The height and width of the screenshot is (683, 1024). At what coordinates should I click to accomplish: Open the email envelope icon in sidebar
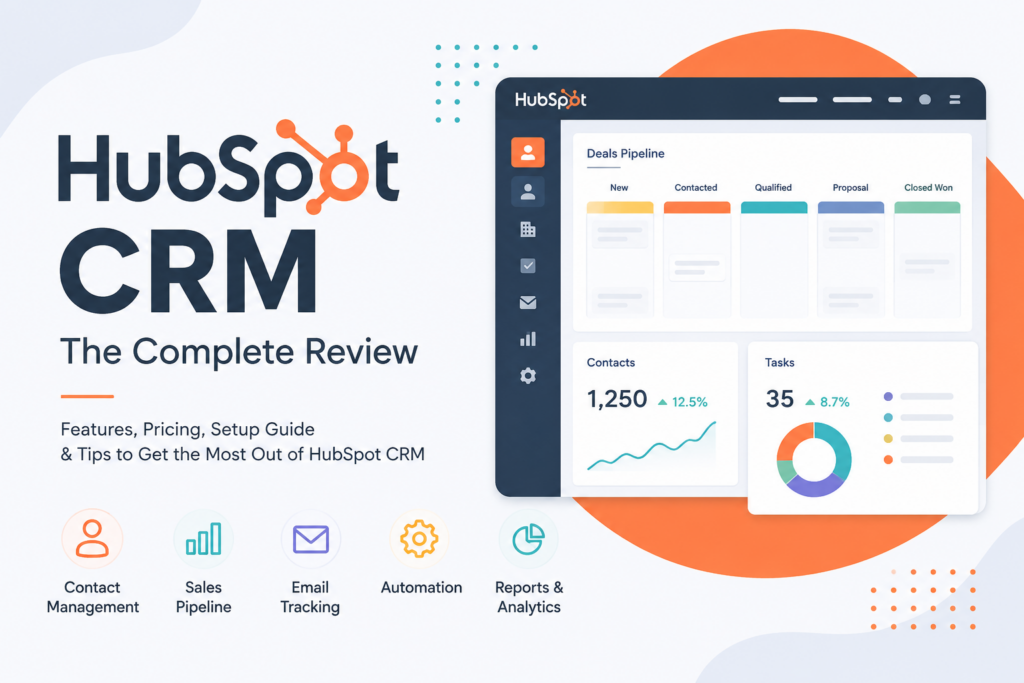[528, 302]
